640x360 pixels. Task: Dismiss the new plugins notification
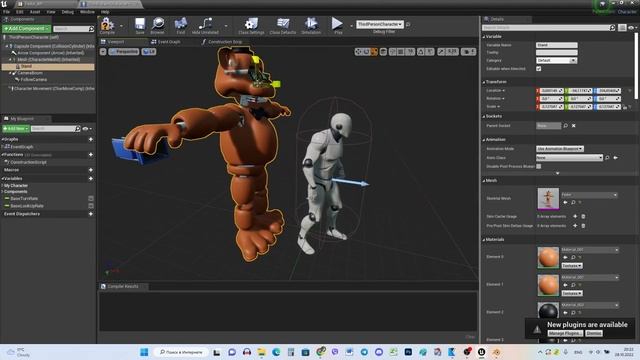click(594, 333)
